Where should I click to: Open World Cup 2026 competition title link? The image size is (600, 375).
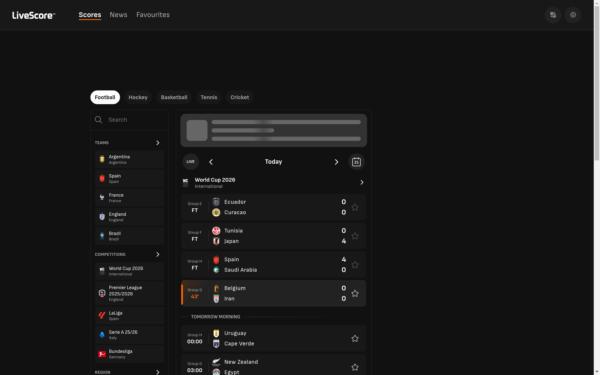[x=215, y=180]
